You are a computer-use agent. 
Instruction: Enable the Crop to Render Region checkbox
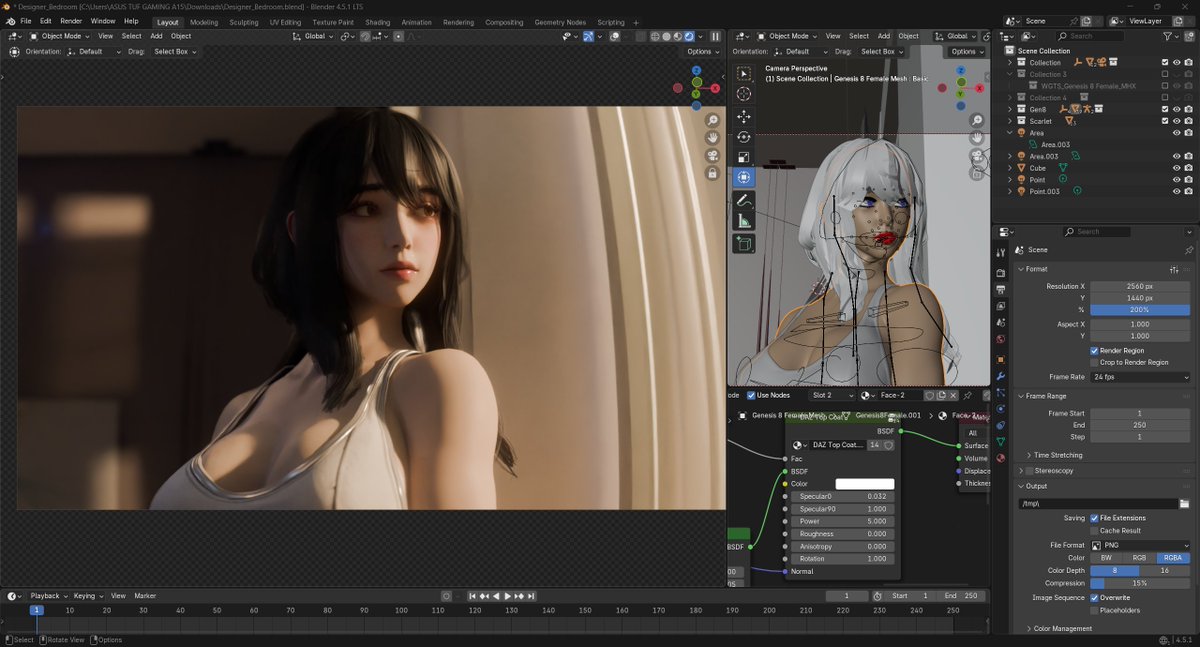(1095, 362)
